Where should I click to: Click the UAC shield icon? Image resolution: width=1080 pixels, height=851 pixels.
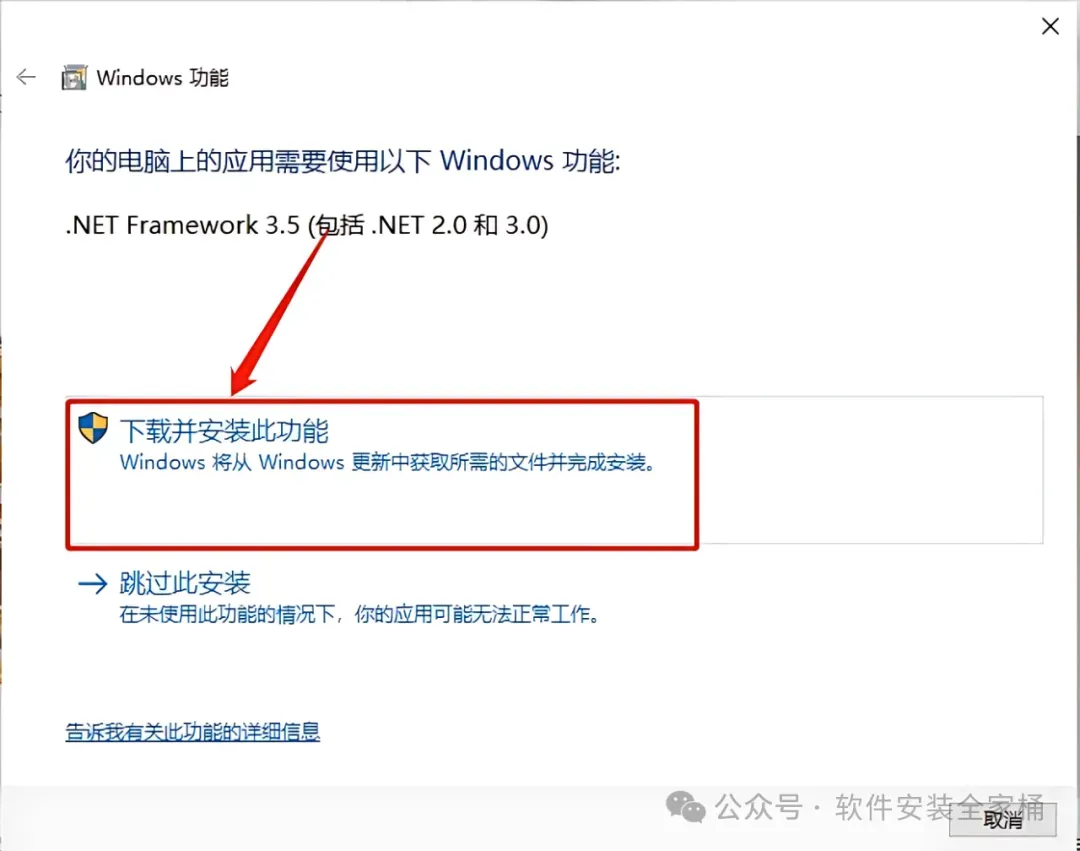[x=93, y=428]
